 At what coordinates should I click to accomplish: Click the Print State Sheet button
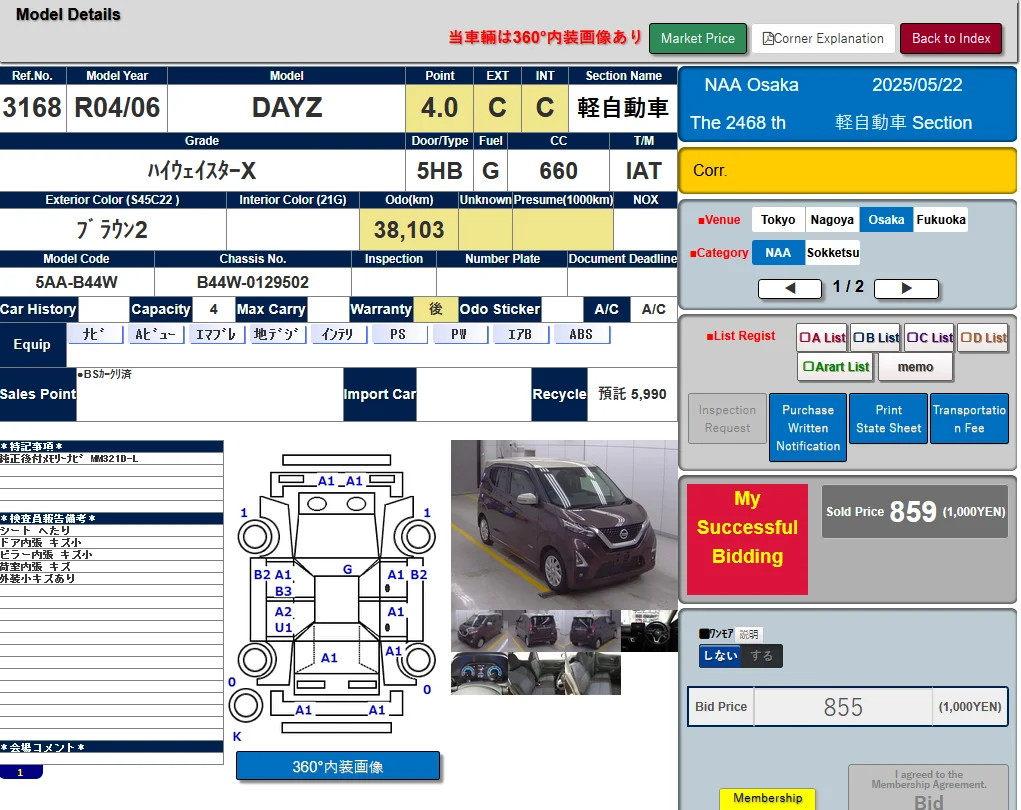pos(887,418)
